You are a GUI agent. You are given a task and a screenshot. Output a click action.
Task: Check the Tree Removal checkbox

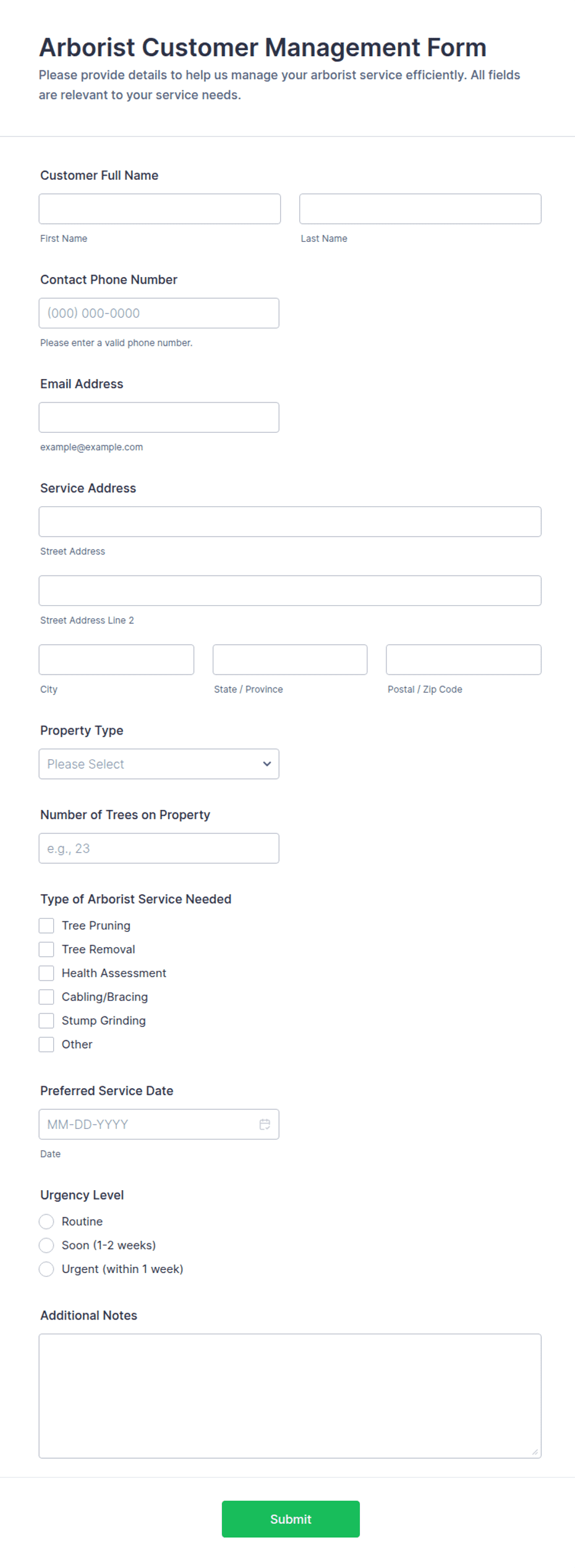(x=46, y=949)
